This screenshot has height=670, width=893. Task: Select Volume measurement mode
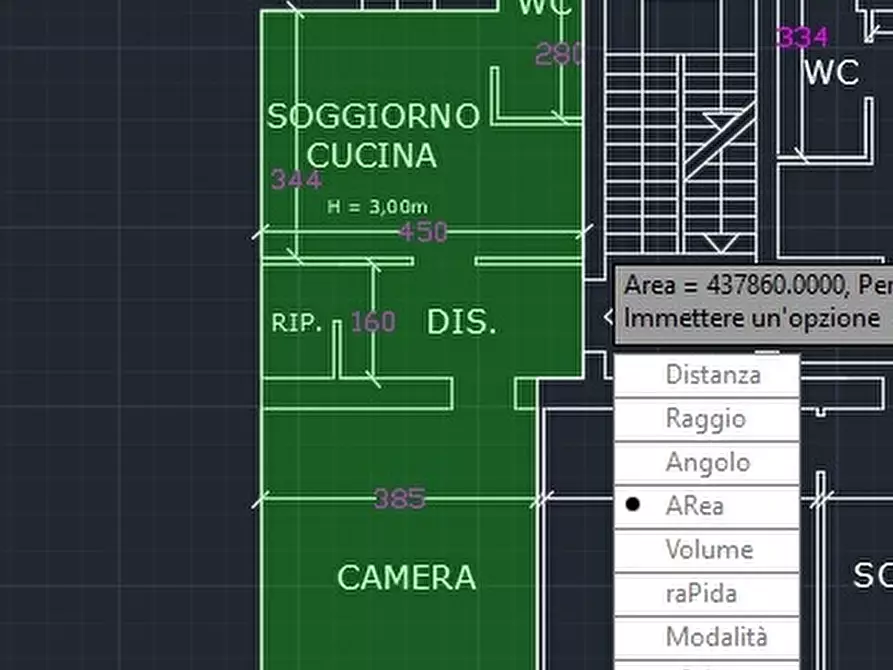708,550
